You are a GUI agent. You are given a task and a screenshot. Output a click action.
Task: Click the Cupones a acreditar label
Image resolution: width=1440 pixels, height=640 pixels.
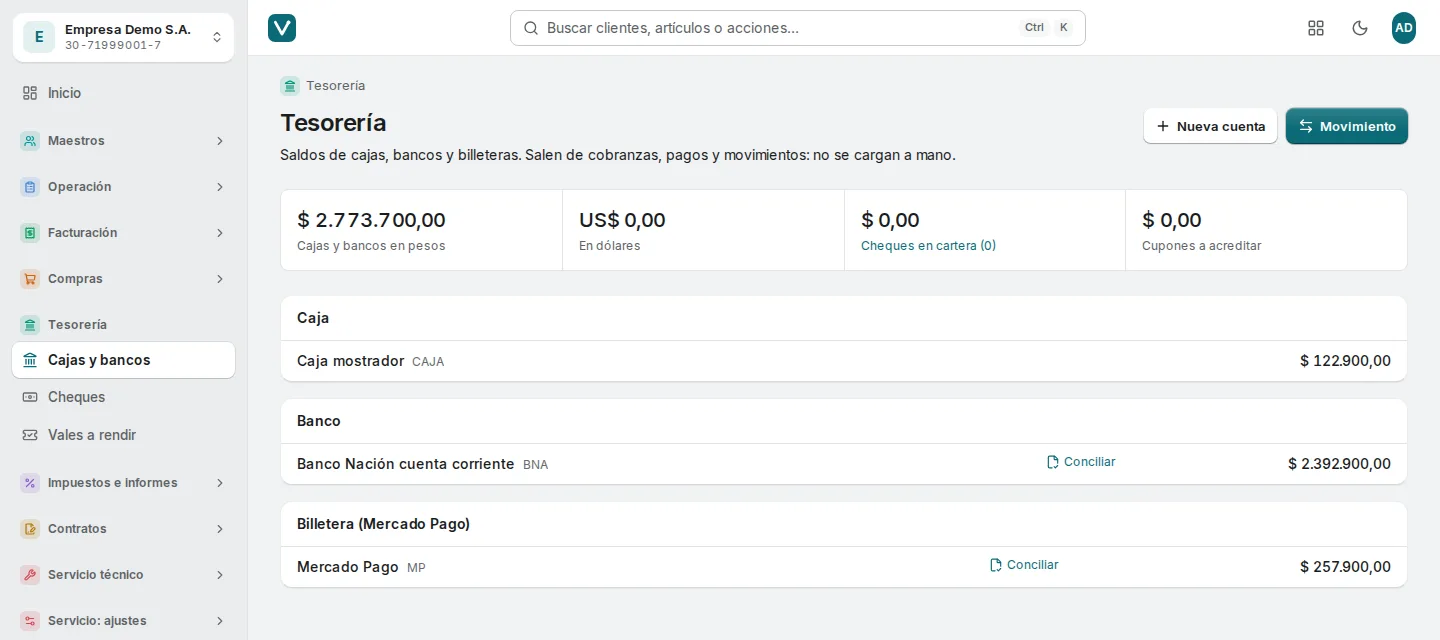(x=1201, y=246)
